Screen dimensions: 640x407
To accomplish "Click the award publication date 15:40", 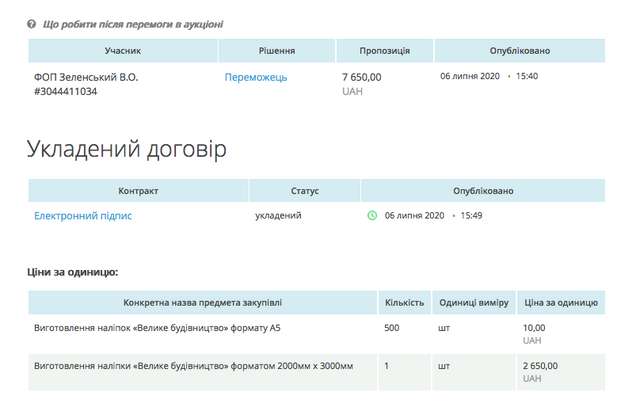I will [x=527, y=76].
